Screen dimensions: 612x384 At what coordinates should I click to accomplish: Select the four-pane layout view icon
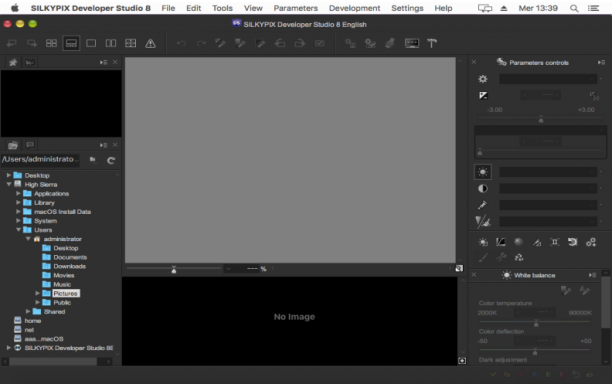[131, 43]
